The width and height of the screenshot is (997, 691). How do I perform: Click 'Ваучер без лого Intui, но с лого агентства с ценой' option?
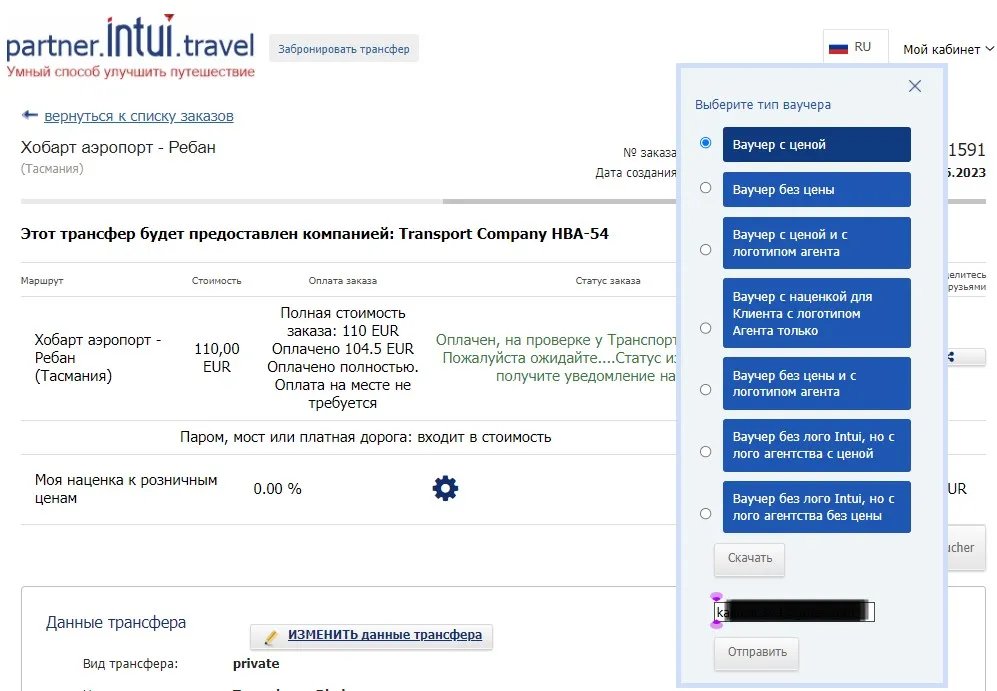[x=816, y=445]
